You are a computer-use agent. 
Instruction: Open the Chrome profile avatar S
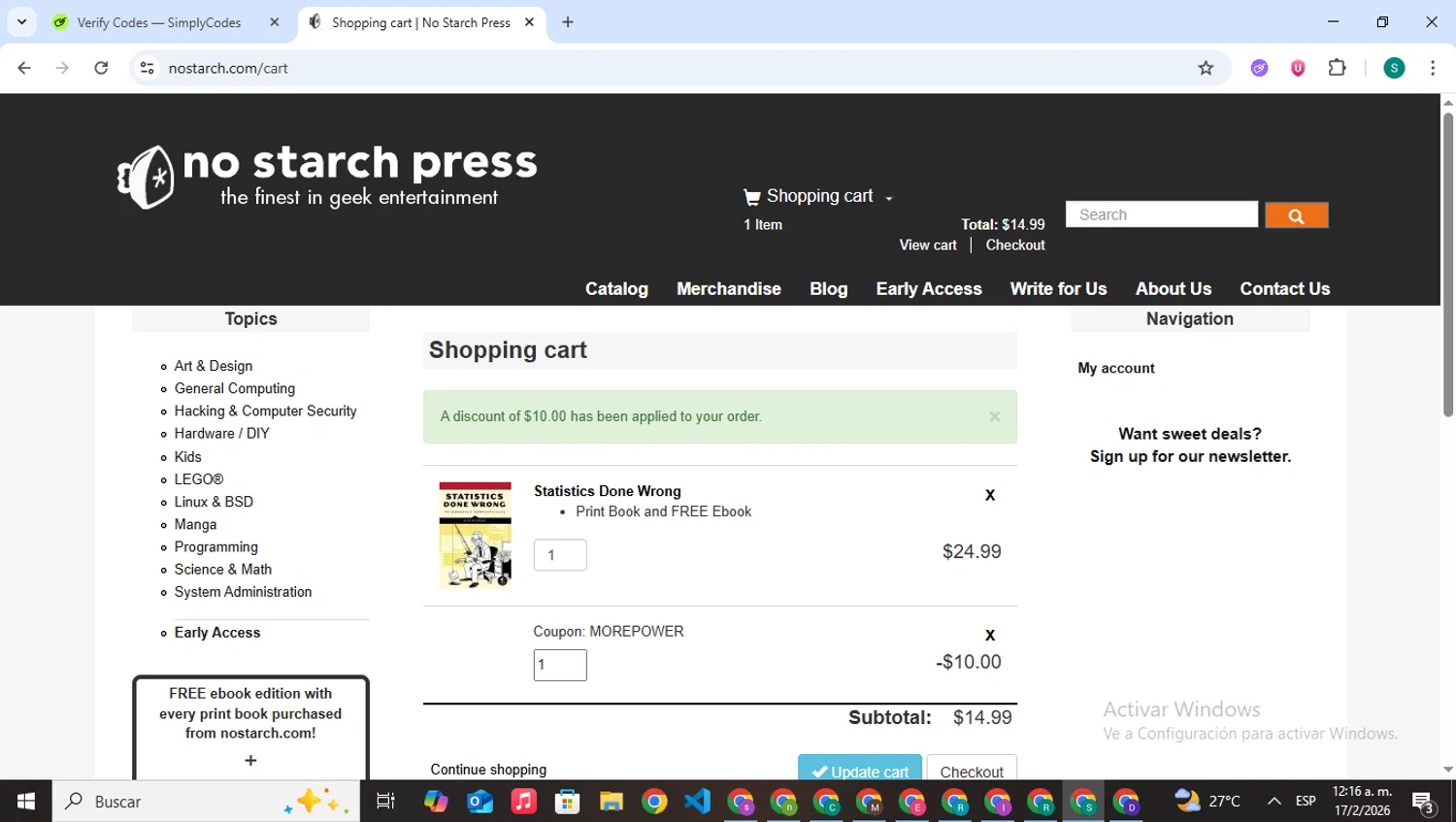tap(1394, 68)
